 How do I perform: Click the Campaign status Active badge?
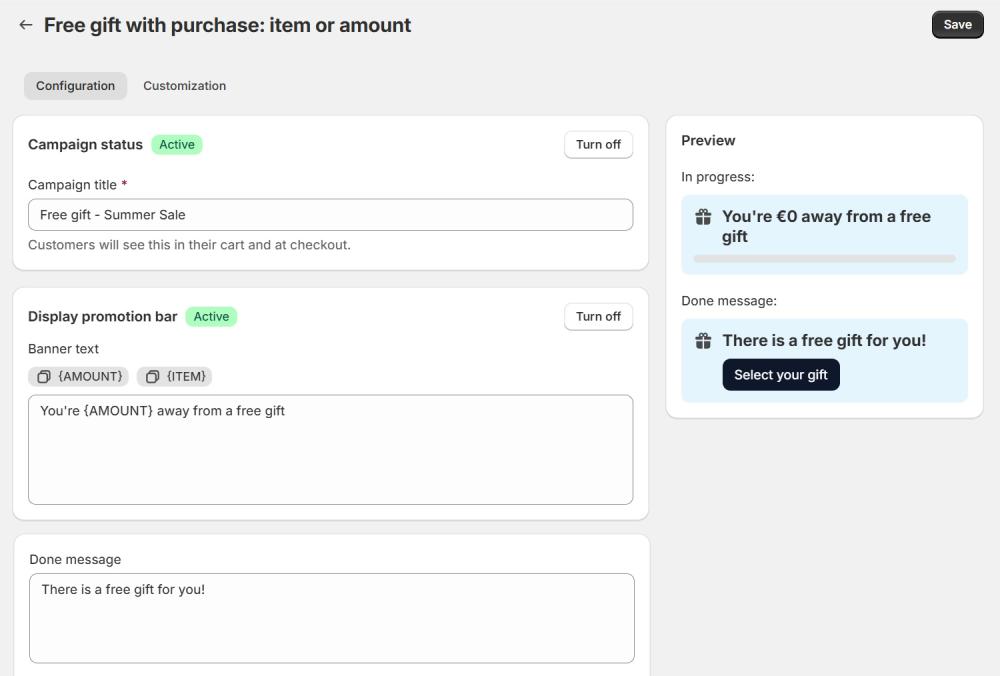(x=177, y=144)
